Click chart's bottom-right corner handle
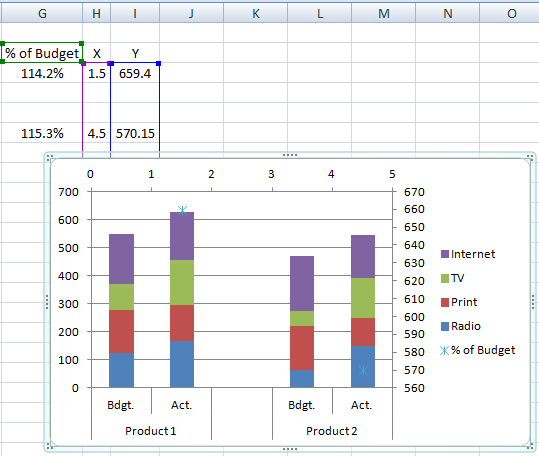This screenshot has width=539, height=456. [531, 447]
